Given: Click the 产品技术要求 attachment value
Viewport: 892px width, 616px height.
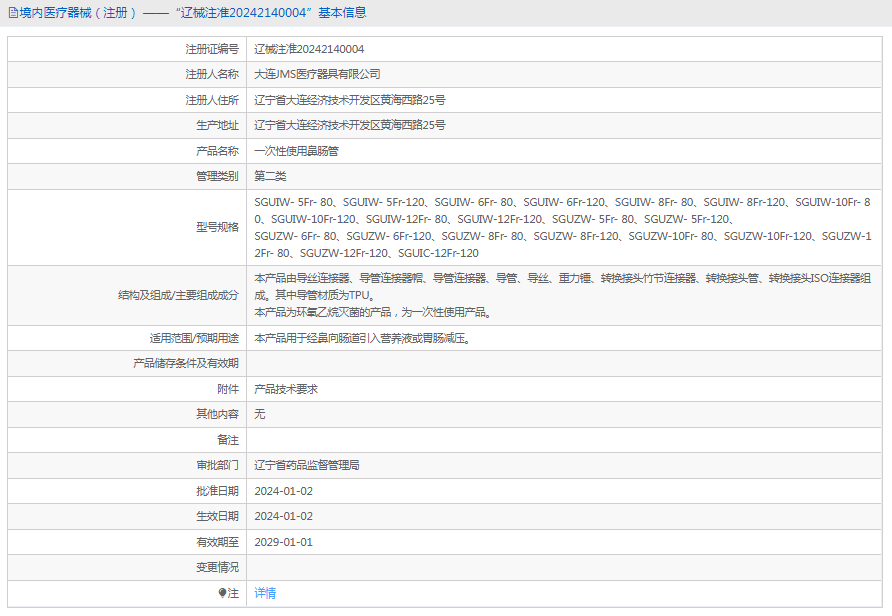Looking at the screenshot, I should point(286,389).
